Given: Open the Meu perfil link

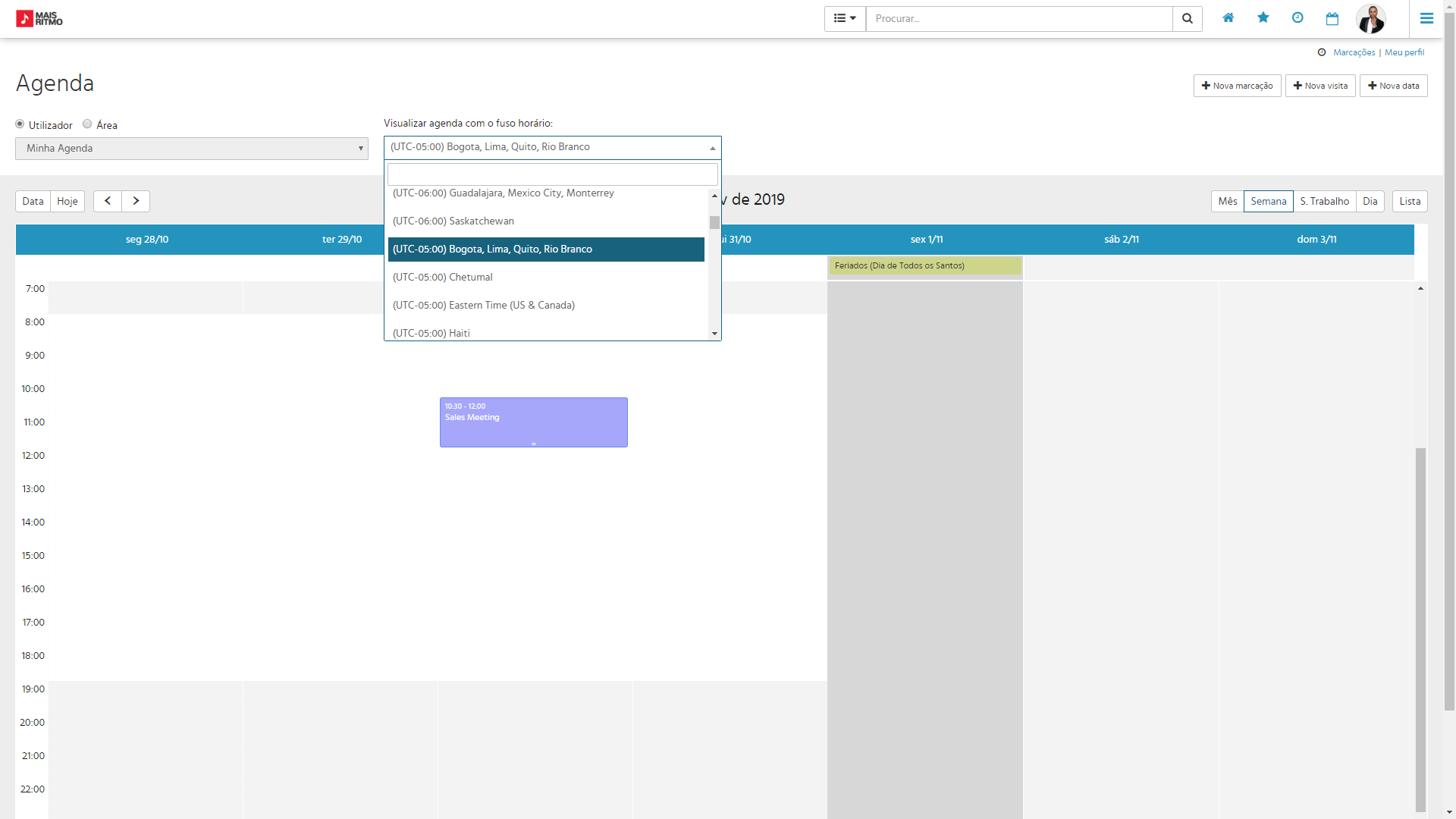Looking at the screenshot, I should (x=1404, y=52).
